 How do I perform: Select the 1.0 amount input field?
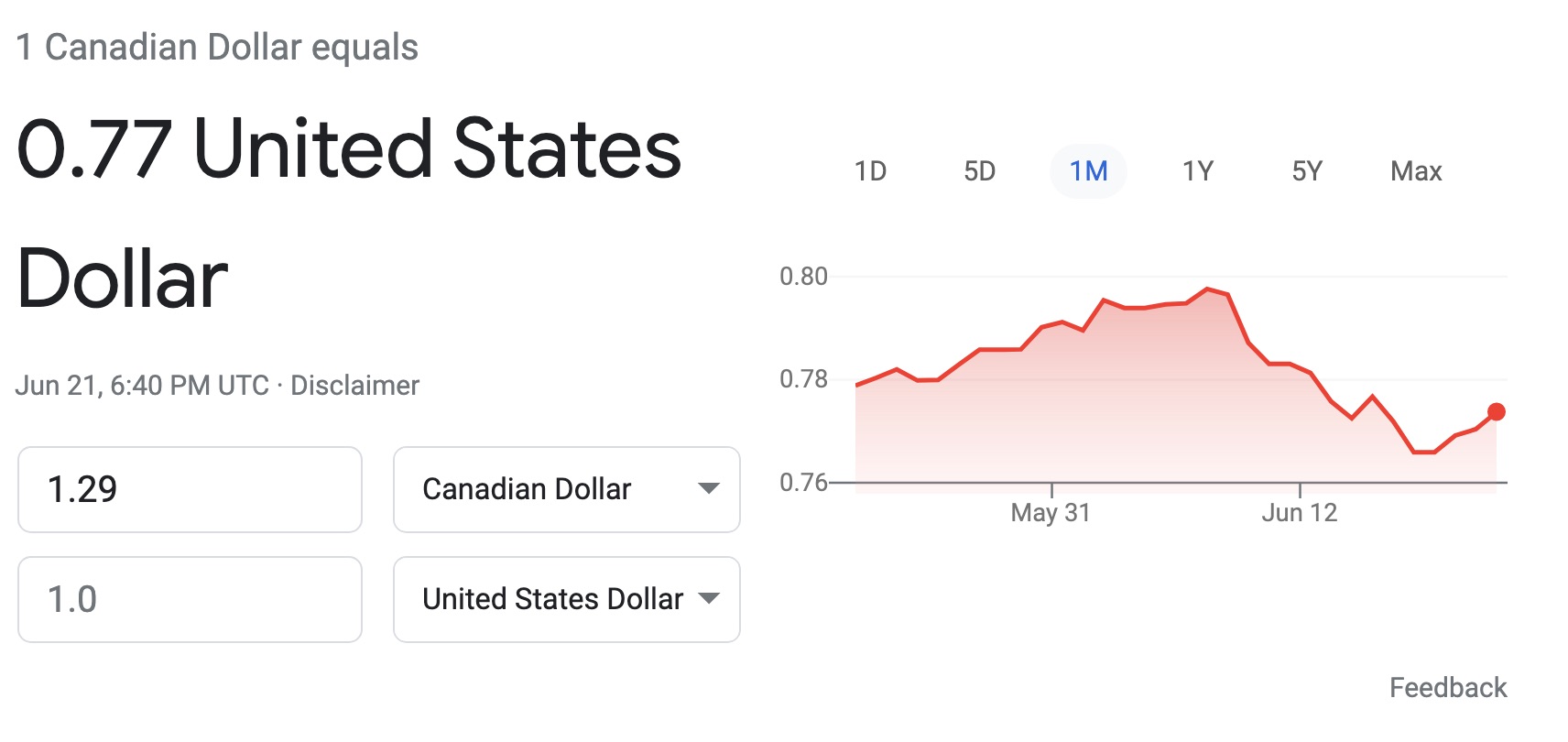click(190, 599)
